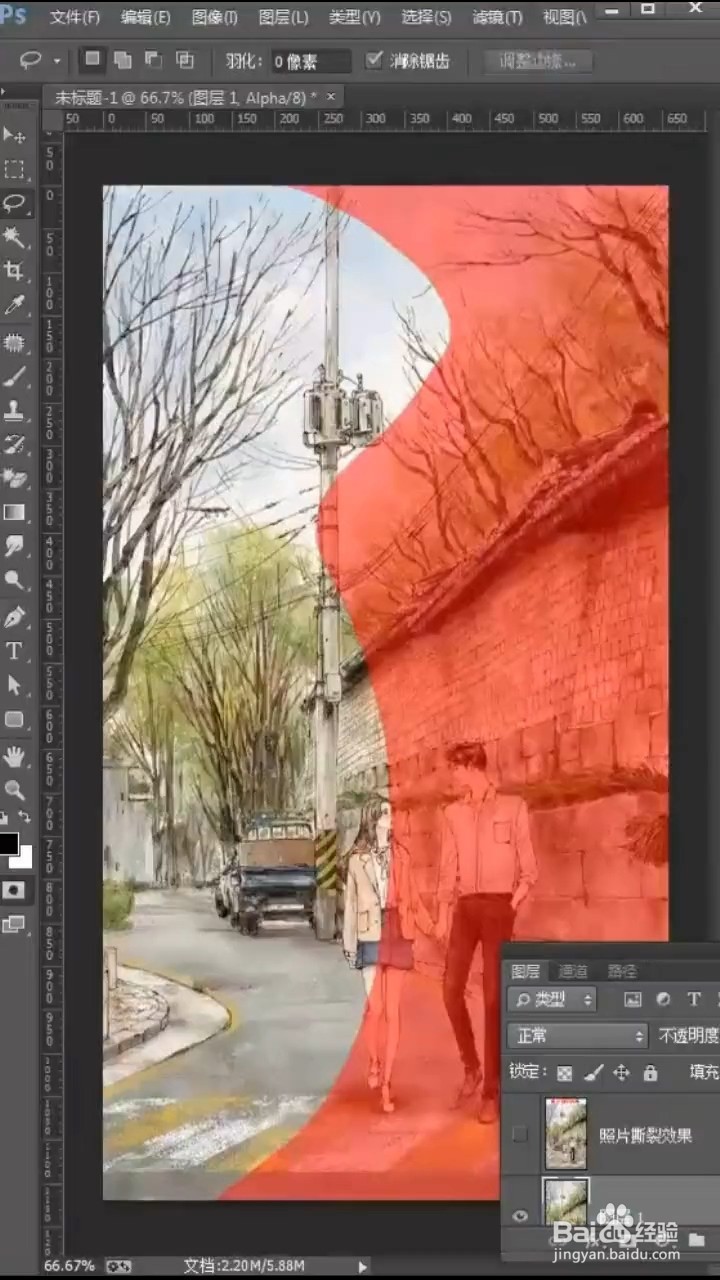
Task: Select the Type tool in toolbox
Action: pos(14,651)
